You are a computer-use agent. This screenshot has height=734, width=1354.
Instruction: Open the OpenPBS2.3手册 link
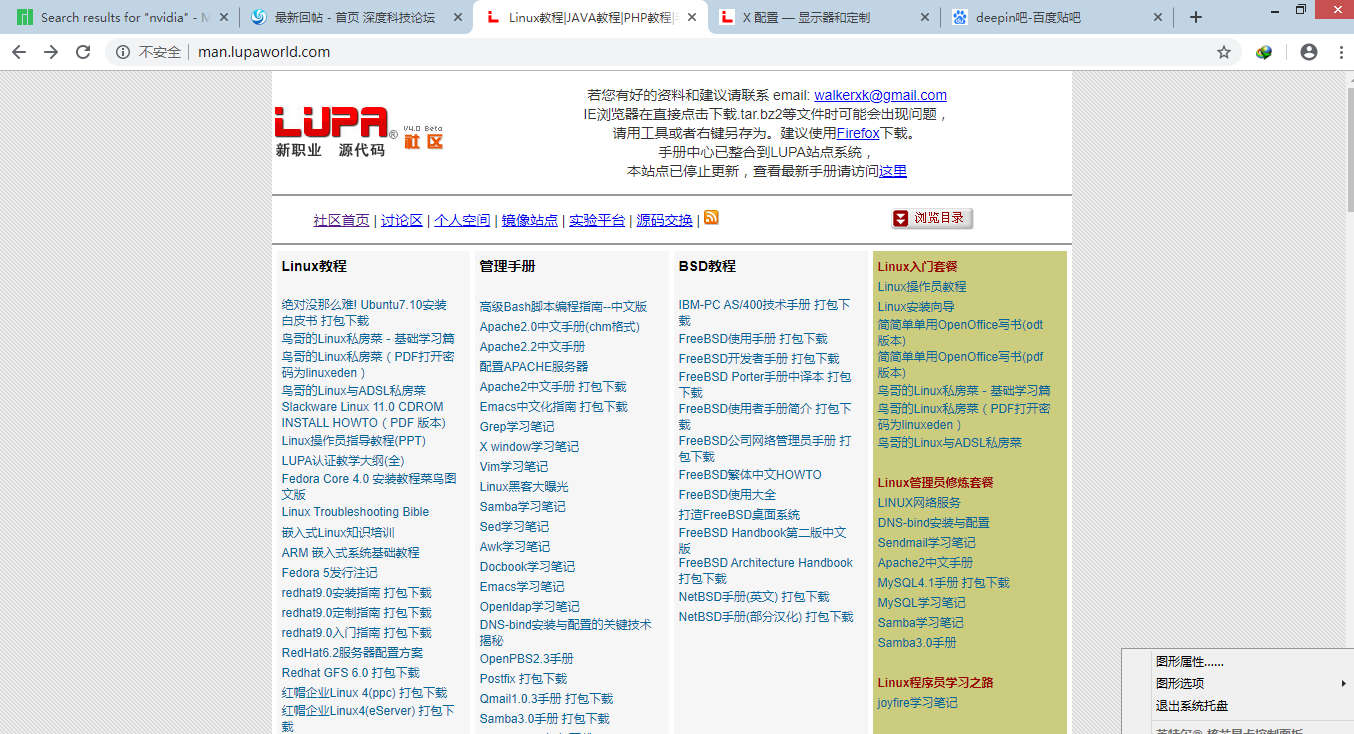point(526,659)
